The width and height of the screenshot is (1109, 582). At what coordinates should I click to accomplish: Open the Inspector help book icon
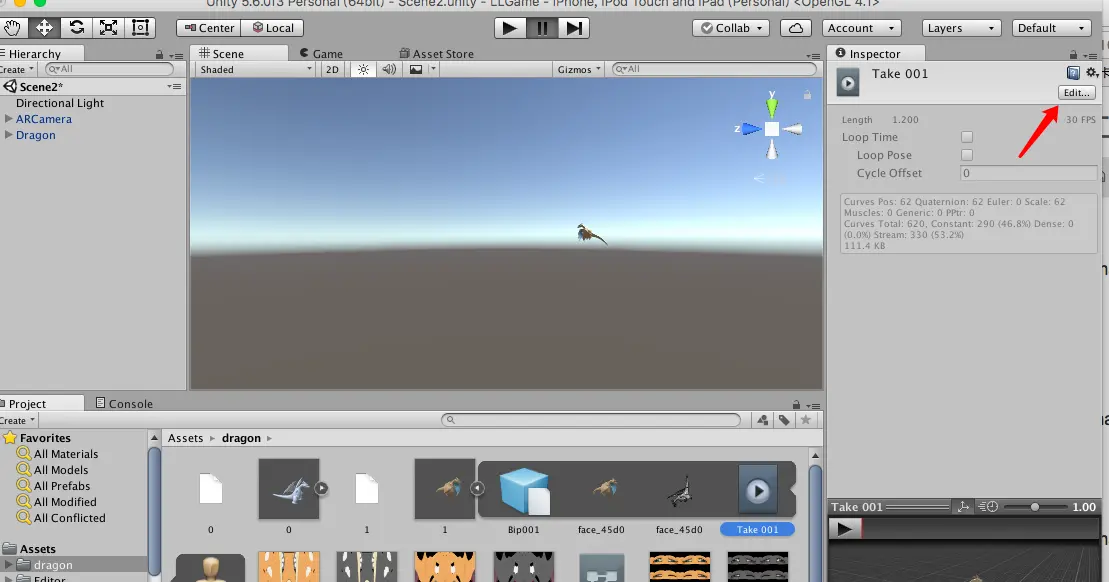[1073, 73]
